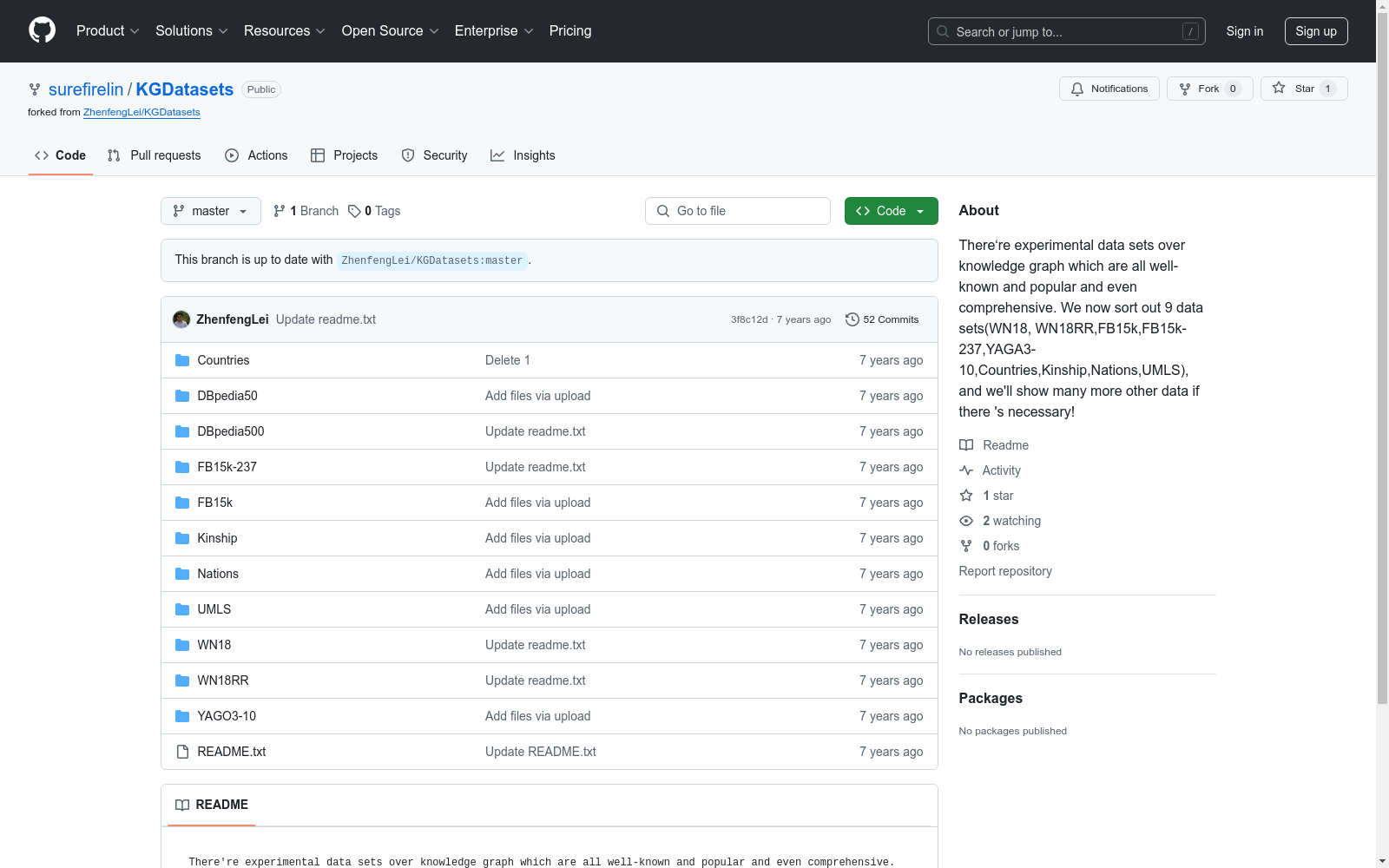Open the Pricing page
1389x868 pixels.
point(570,30)
